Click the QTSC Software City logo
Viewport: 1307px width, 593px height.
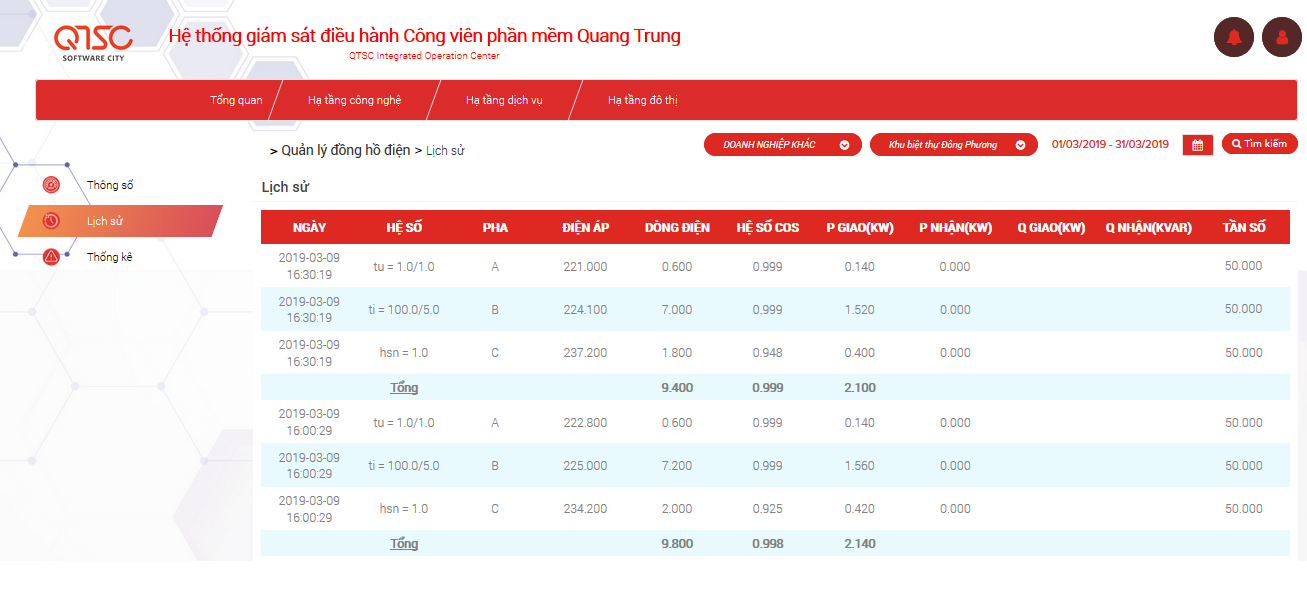tap(93, 43)
